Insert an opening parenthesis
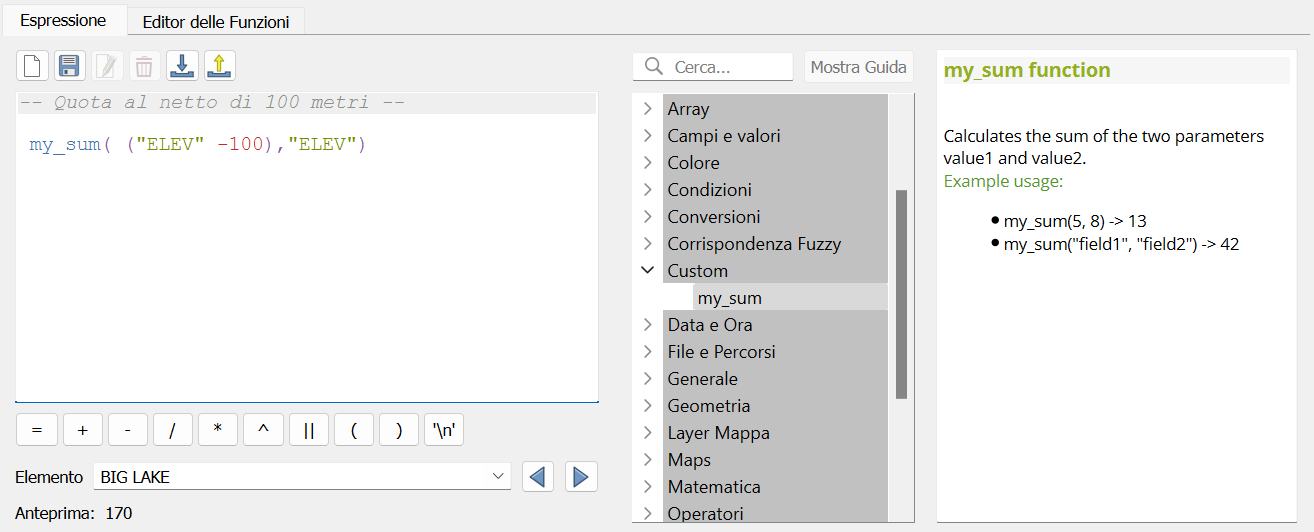Image resolution: width=1314 pixels, height=532 pixels. 354,430
